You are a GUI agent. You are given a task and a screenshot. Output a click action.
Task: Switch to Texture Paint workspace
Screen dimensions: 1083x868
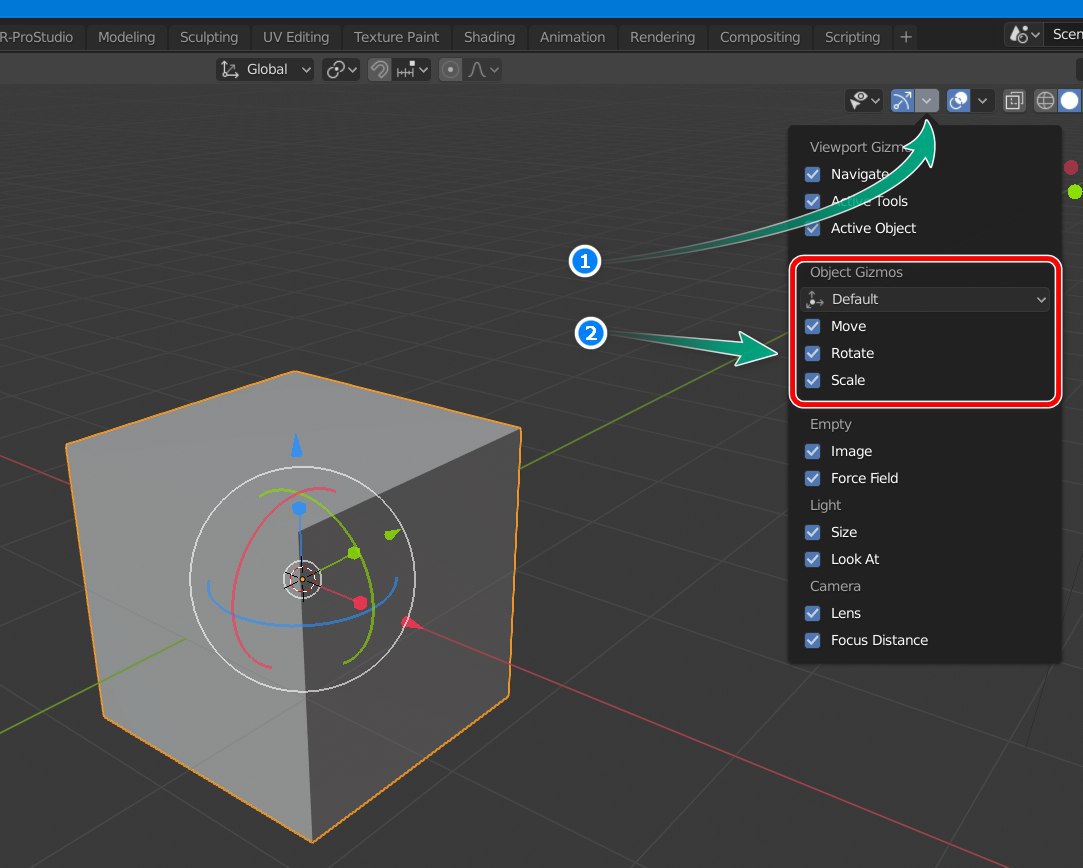point(396,37)
